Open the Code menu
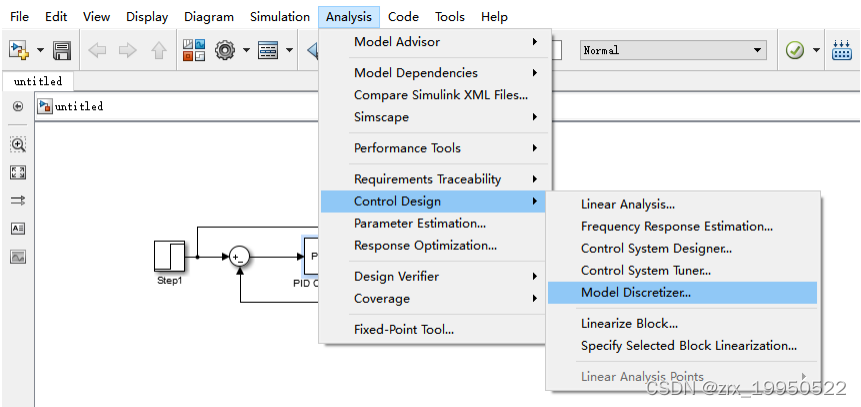This screenshot has width=861, height=407. (x=404, y=17)
